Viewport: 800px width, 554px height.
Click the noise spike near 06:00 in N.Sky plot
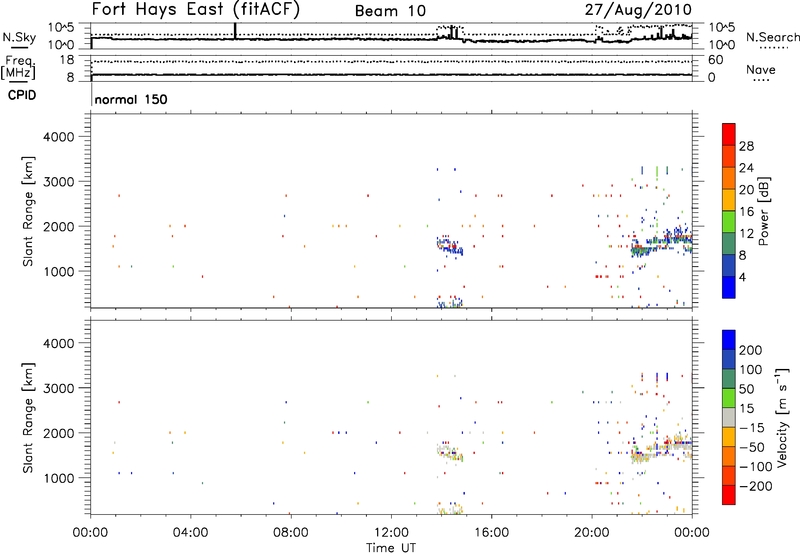tap(235, 31)
